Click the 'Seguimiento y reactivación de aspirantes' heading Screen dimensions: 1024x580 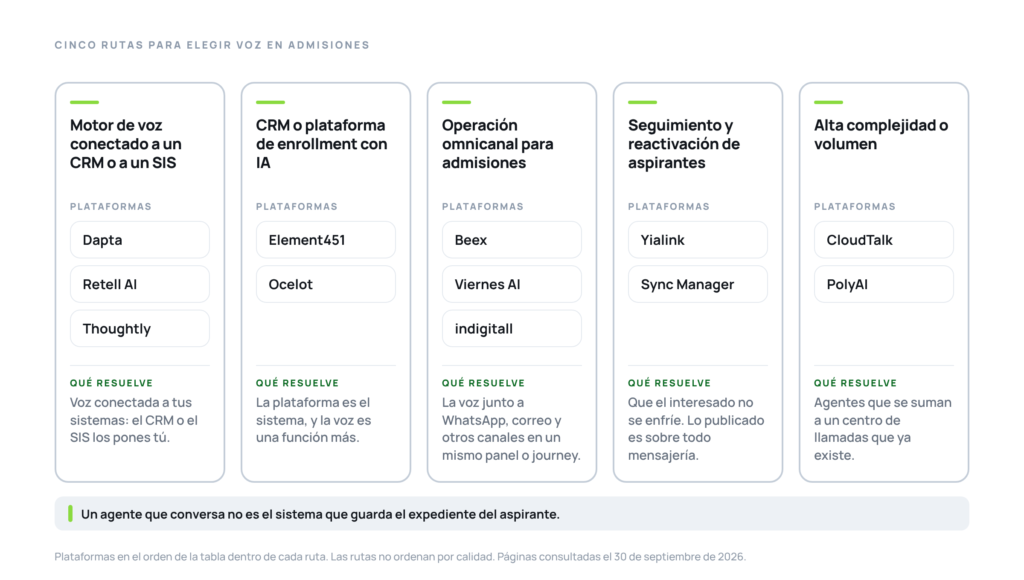click(684, 144)
